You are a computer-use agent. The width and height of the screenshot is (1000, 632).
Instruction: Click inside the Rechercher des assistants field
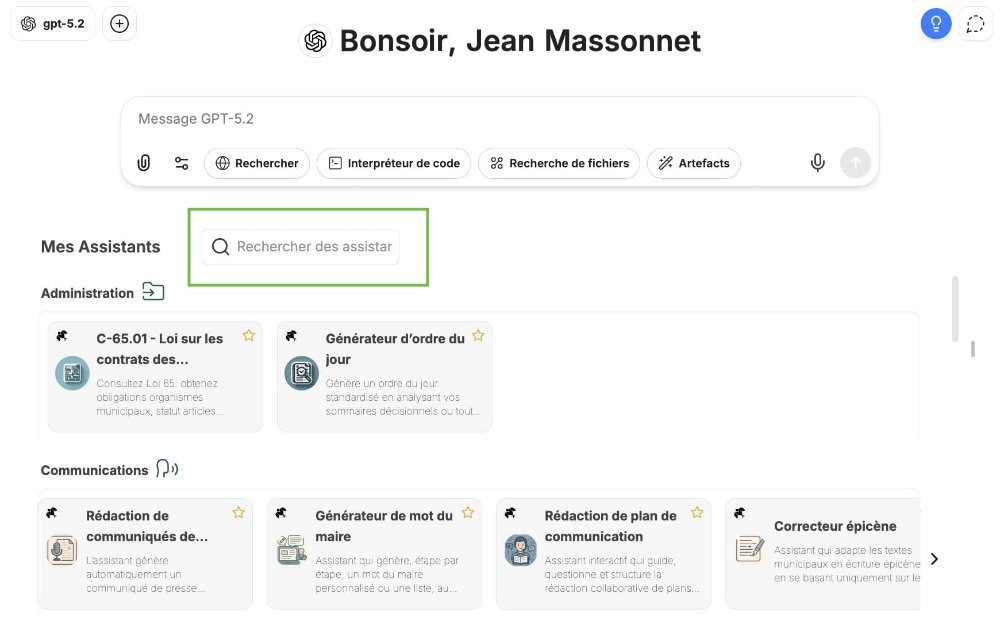coord(310,246)
